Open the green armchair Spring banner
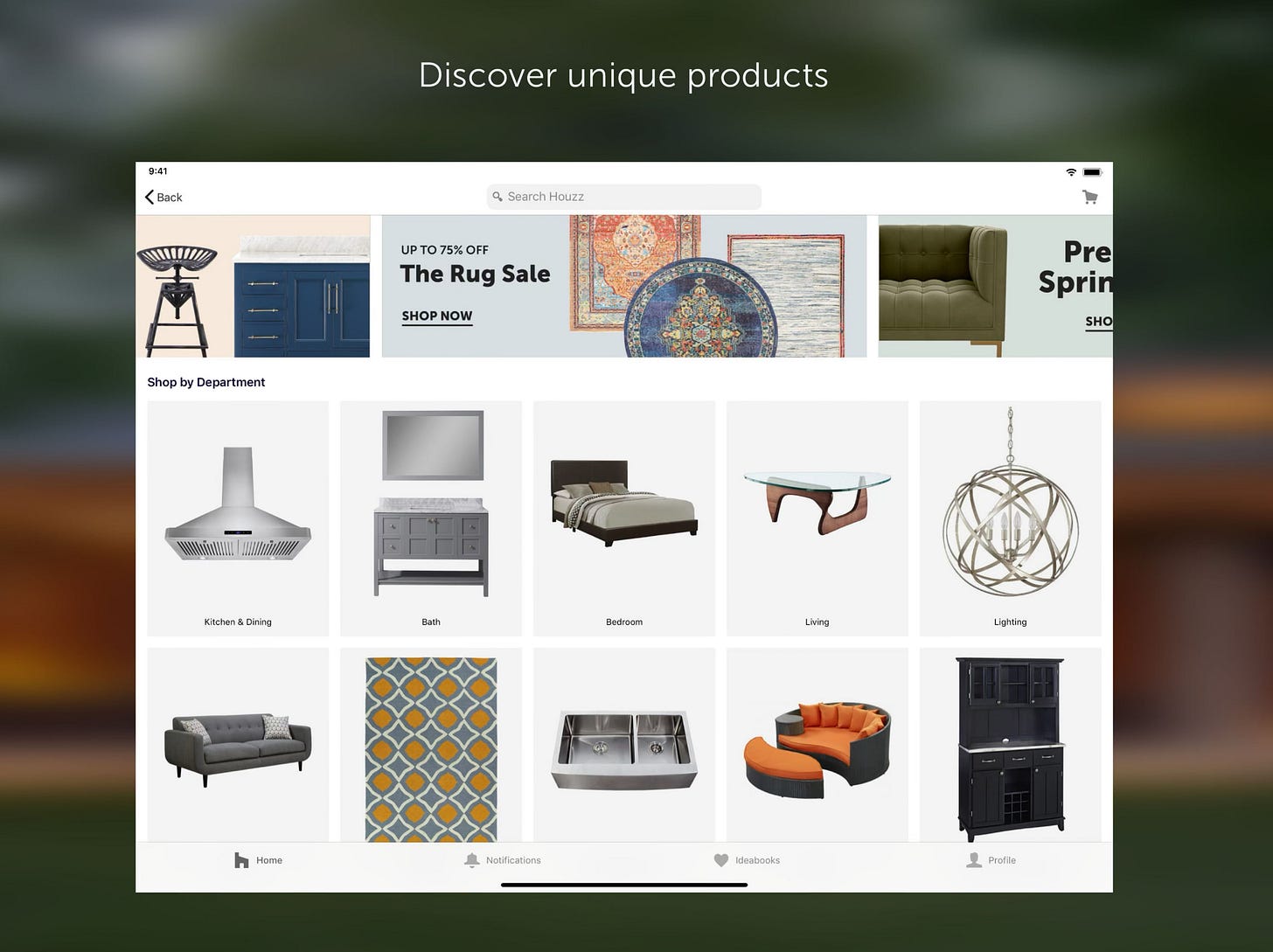The image size is (1273, 952). (x=995, y=287)
